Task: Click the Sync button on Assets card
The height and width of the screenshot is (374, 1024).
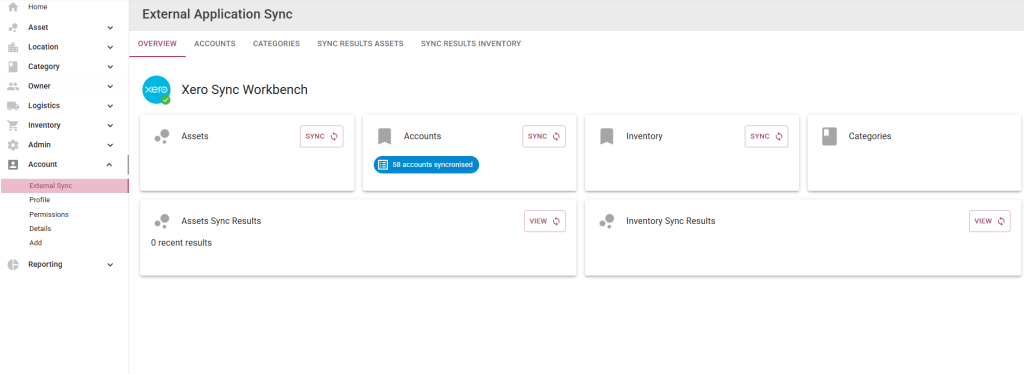Action: point(322,136)
